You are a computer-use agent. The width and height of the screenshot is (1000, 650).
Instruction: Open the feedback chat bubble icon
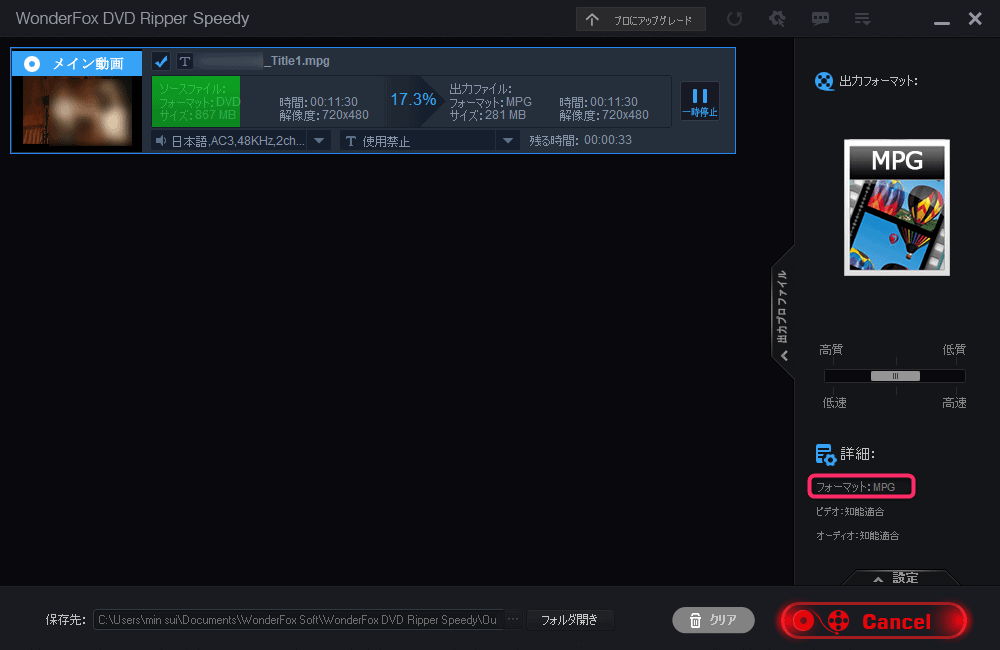click(820, 19)
